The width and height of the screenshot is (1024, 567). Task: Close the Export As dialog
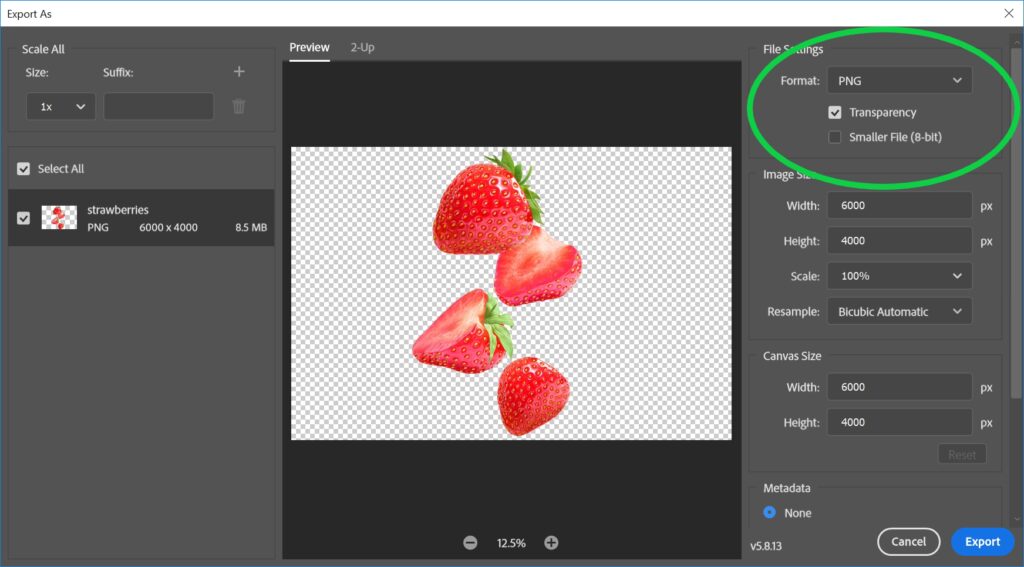(1008, 13)
